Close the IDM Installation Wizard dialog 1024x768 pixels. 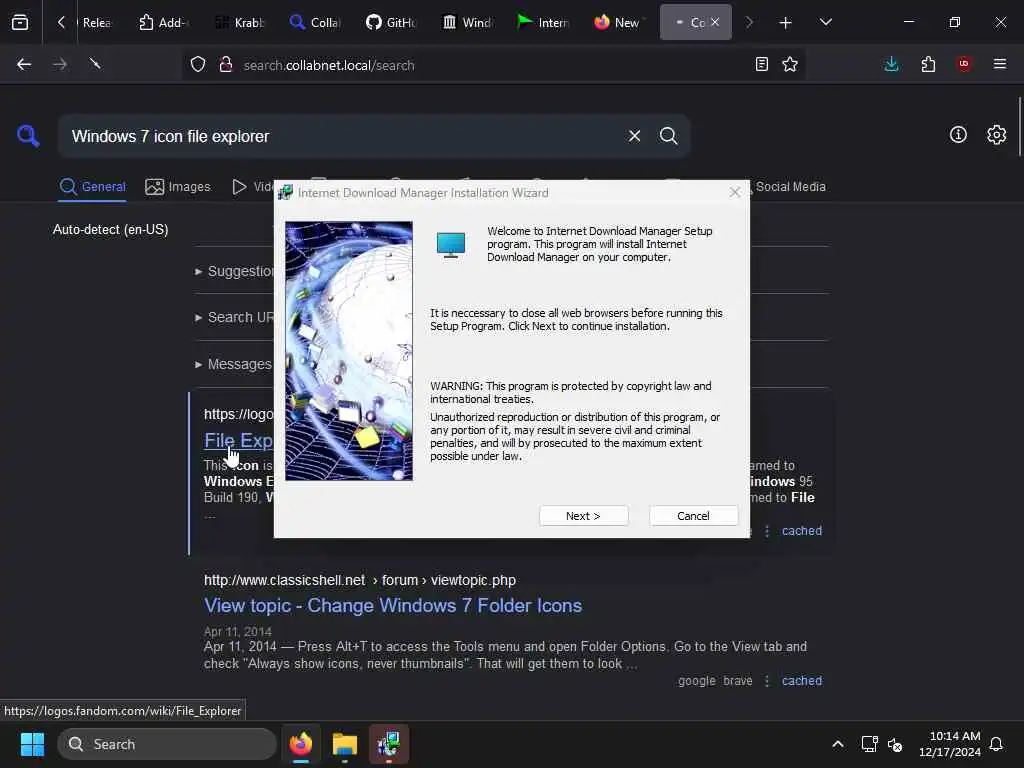coord(735,192)
